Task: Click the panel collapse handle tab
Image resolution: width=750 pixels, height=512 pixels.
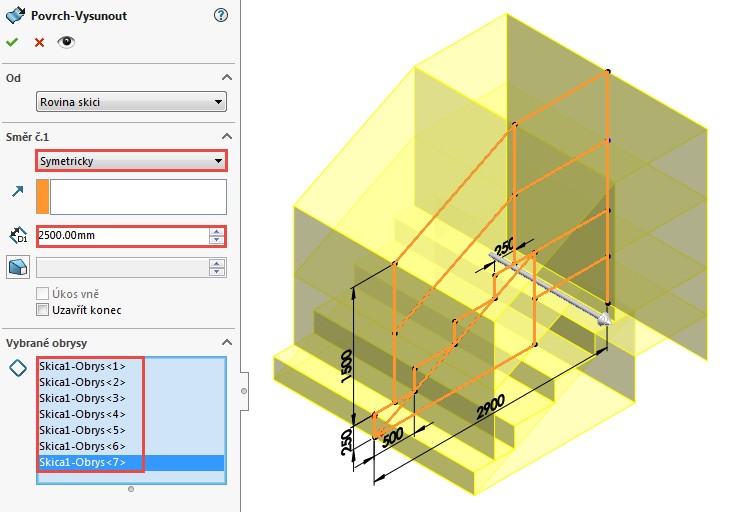Action: coord(244,391)
